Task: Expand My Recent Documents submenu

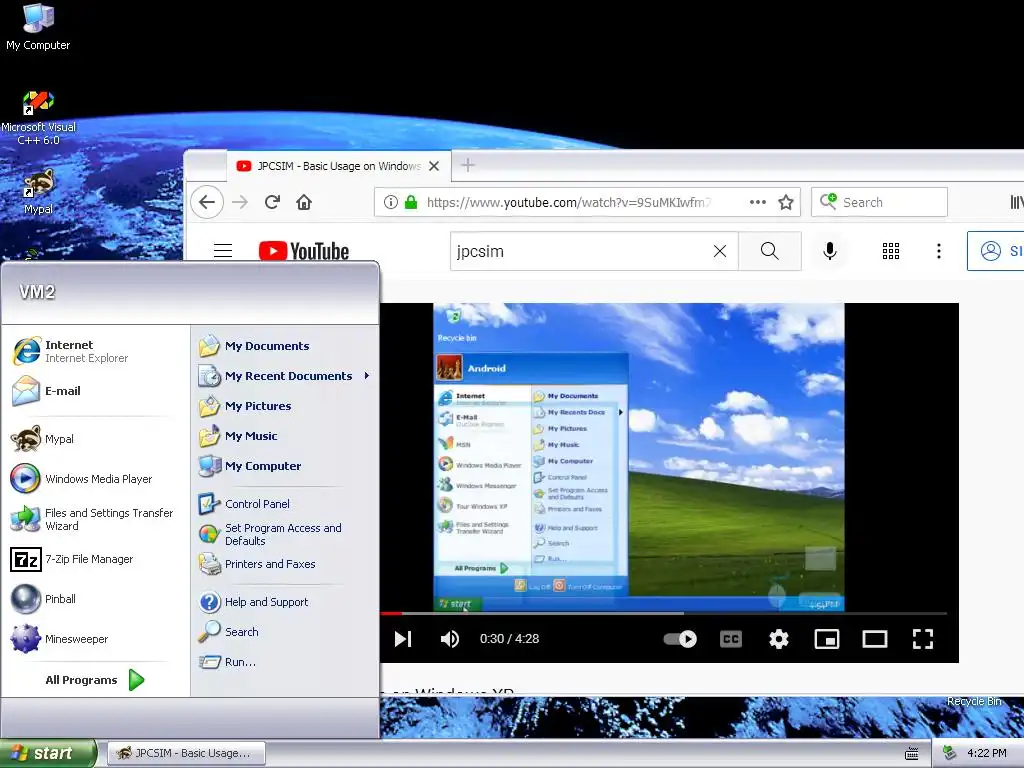Action: [x=284, y=376]
